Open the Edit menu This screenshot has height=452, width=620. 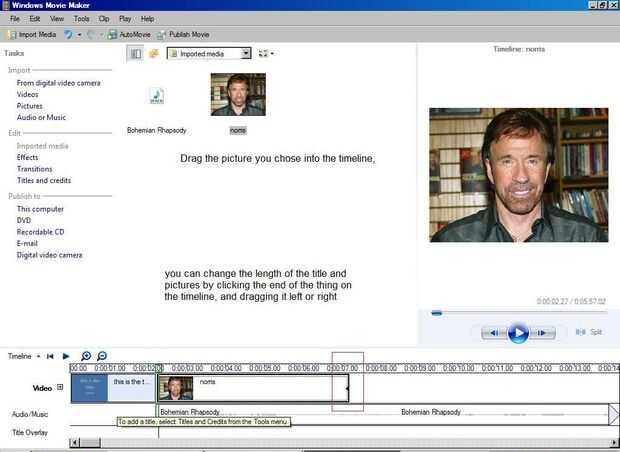(x=35, y=19)
